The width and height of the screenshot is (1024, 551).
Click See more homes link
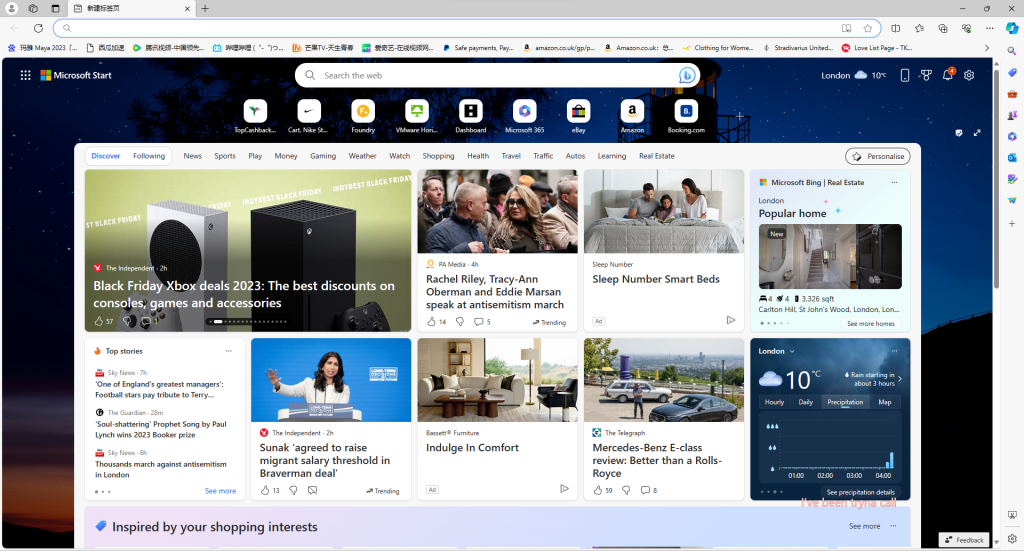871,324
